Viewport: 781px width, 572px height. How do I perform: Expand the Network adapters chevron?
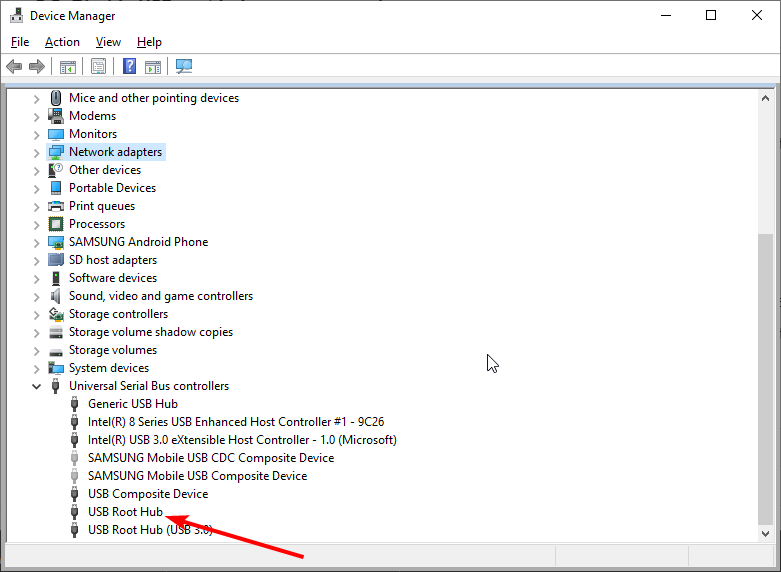pos(36,152)
